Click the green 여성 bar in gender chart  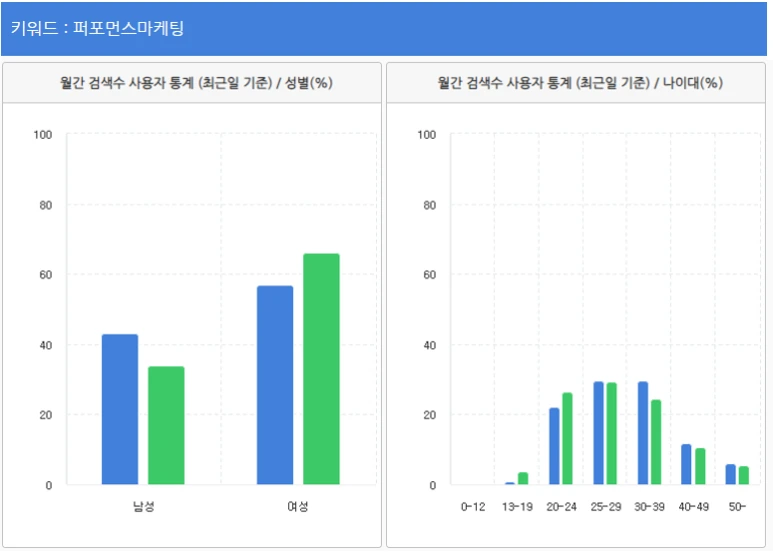click(321, 369)
